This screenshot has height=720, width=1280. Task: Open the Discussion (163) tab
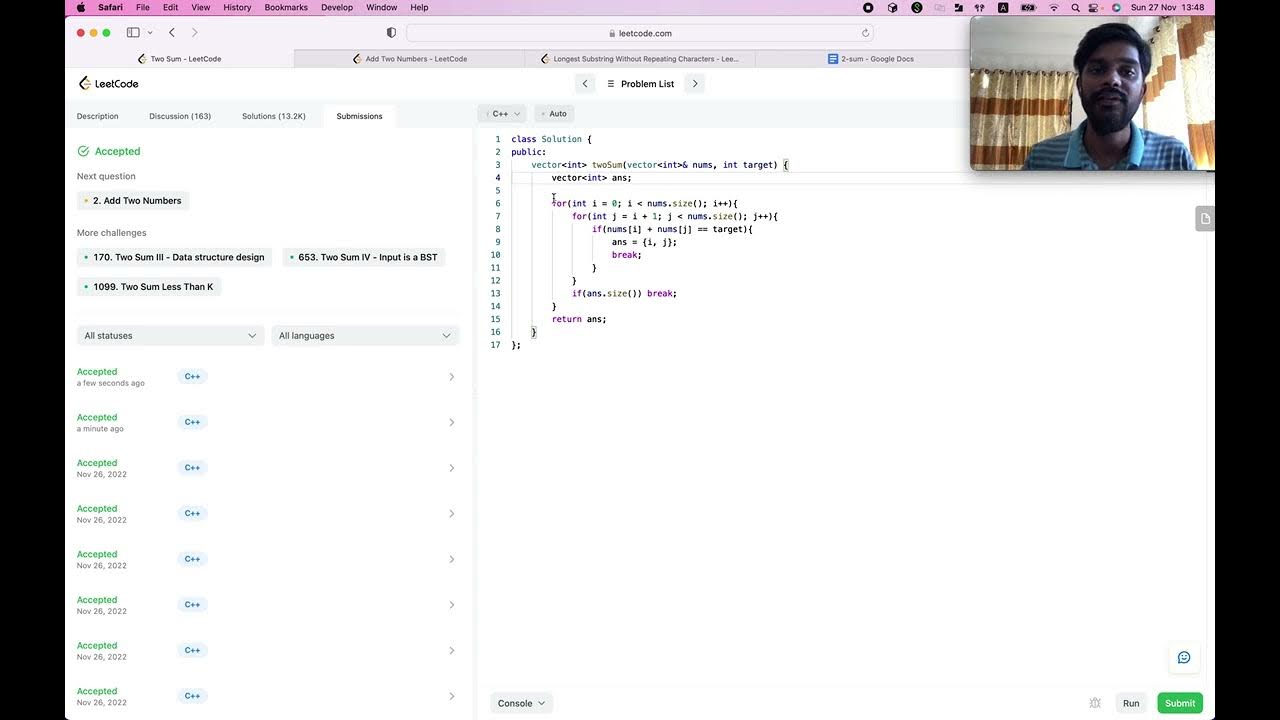(x=180, y=116)
